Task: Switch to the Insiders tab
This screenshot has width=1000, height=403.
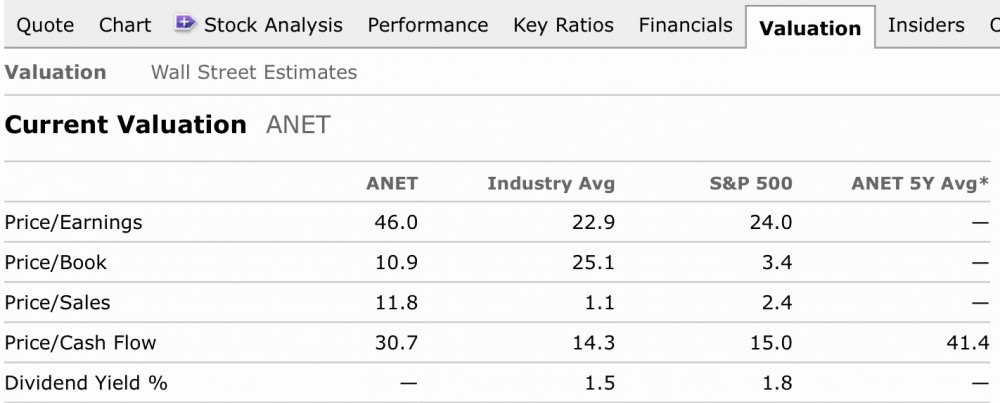Action: [926, 25]
